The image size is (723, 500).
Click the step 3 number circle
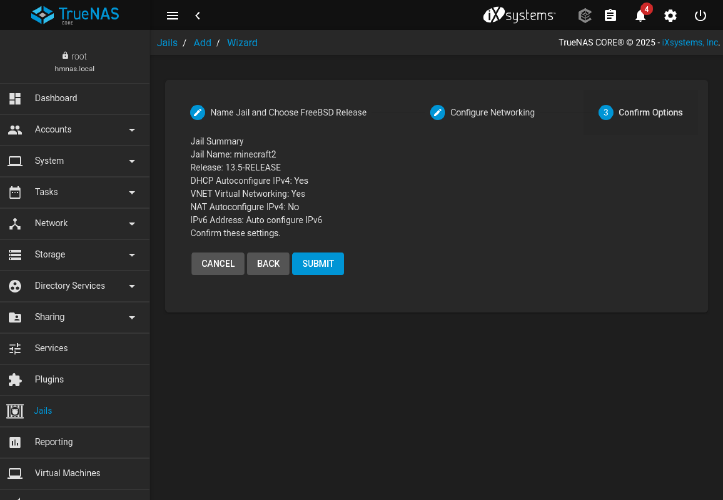(605, 113)
